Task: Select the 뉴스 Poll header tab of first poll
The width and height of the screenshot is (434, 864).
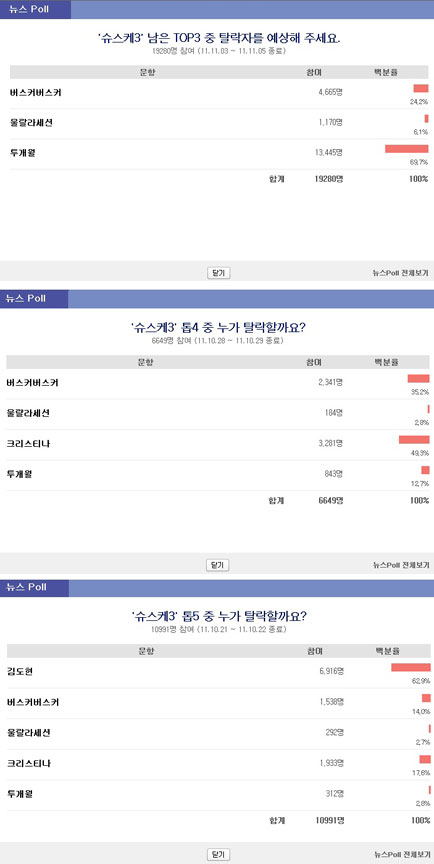Action: click(36, 9)
